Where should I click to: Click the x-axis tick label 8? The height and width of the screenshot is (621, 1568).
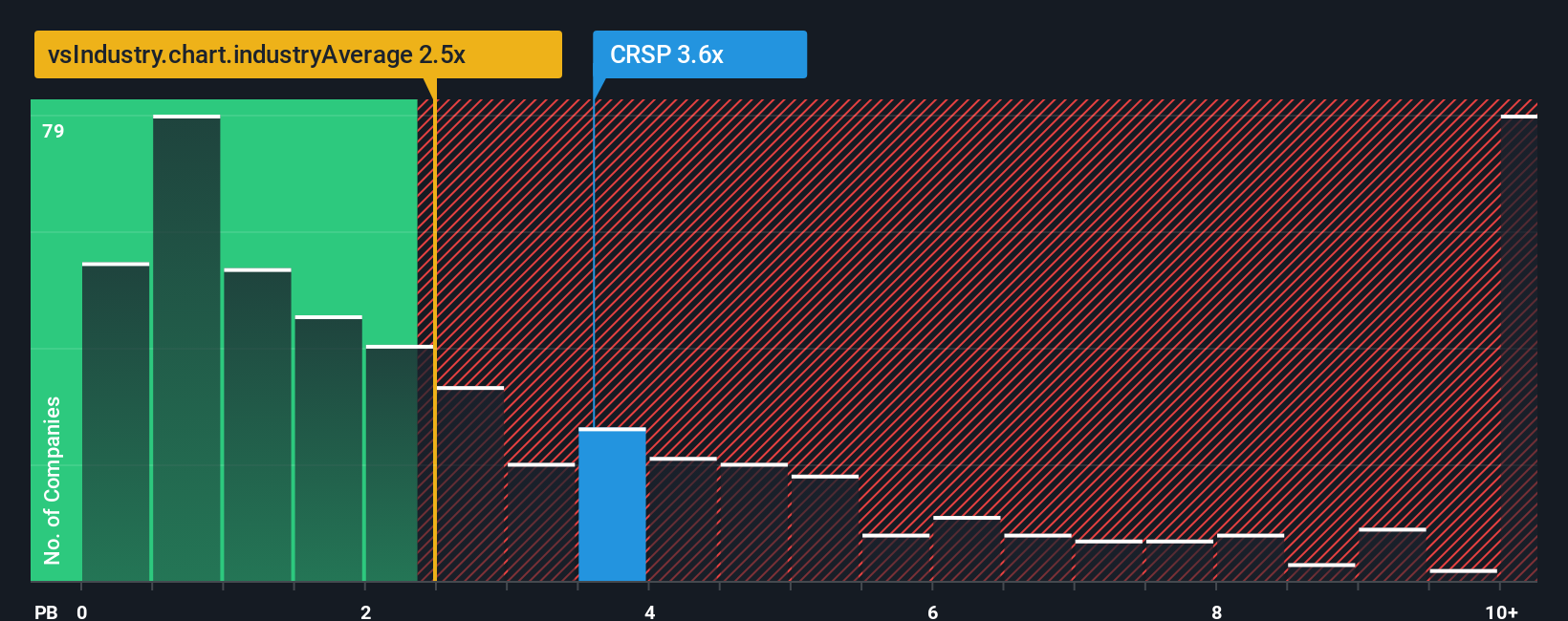[x=1217, y=611]
